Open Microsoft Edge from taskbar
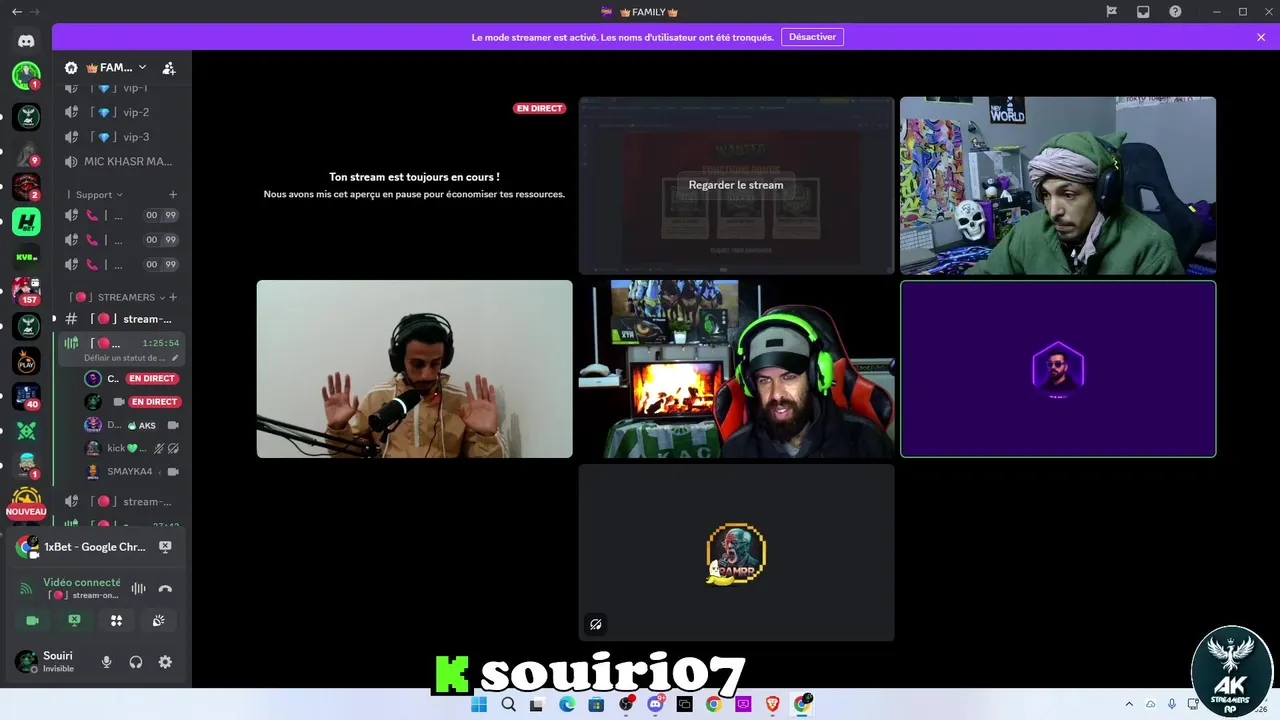 [567, 704]
